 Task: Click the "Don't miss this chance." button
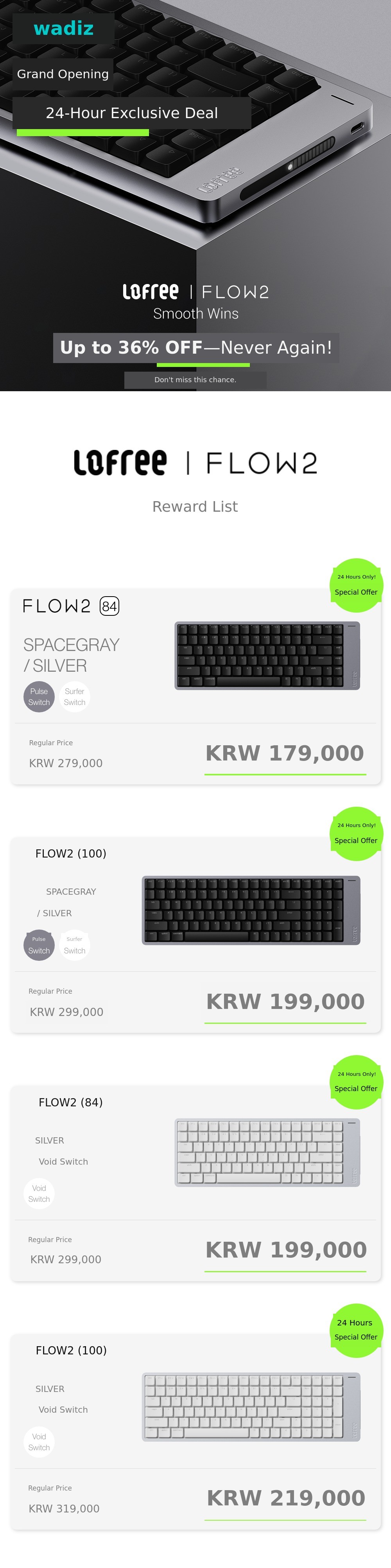tap(195, 380)
